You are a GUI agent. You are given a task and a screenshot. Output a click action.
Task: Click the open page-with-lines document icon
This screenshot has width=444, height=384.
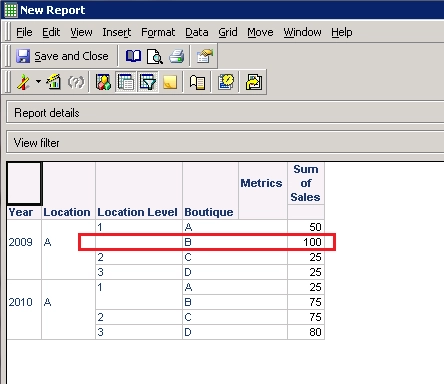(197, 82)
